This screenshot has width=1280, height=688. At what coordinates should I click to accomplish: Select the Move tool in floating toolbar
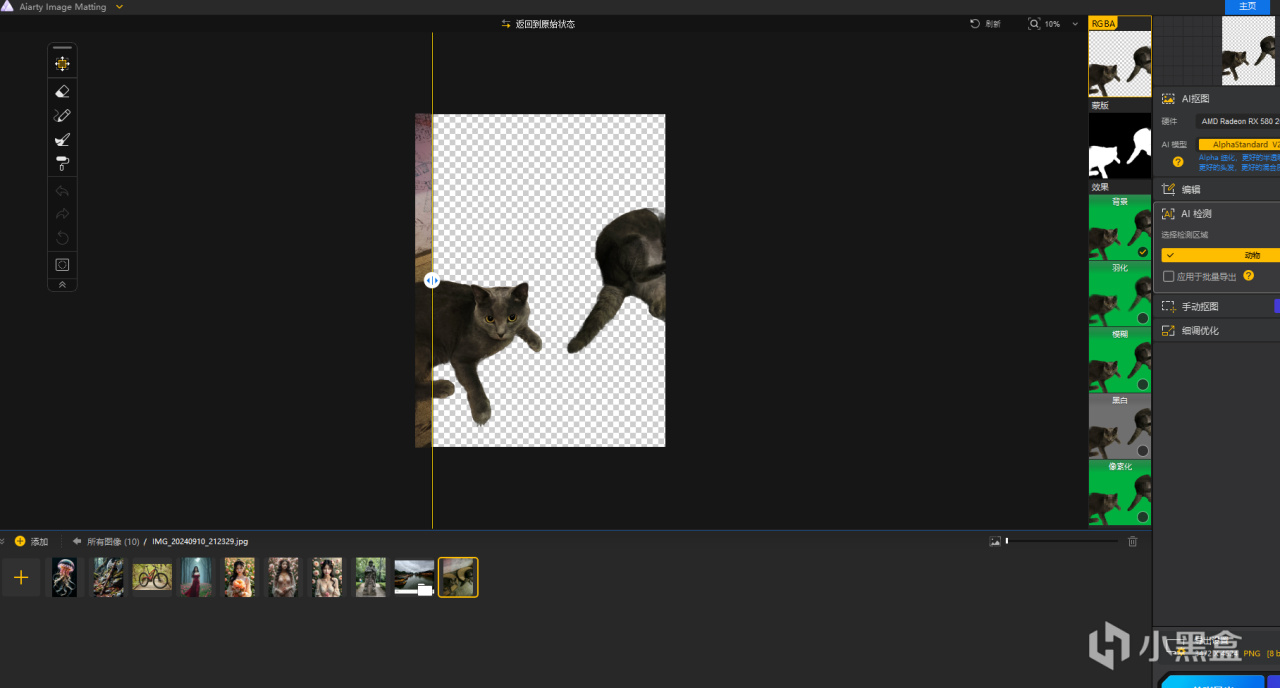pos(62,64)
